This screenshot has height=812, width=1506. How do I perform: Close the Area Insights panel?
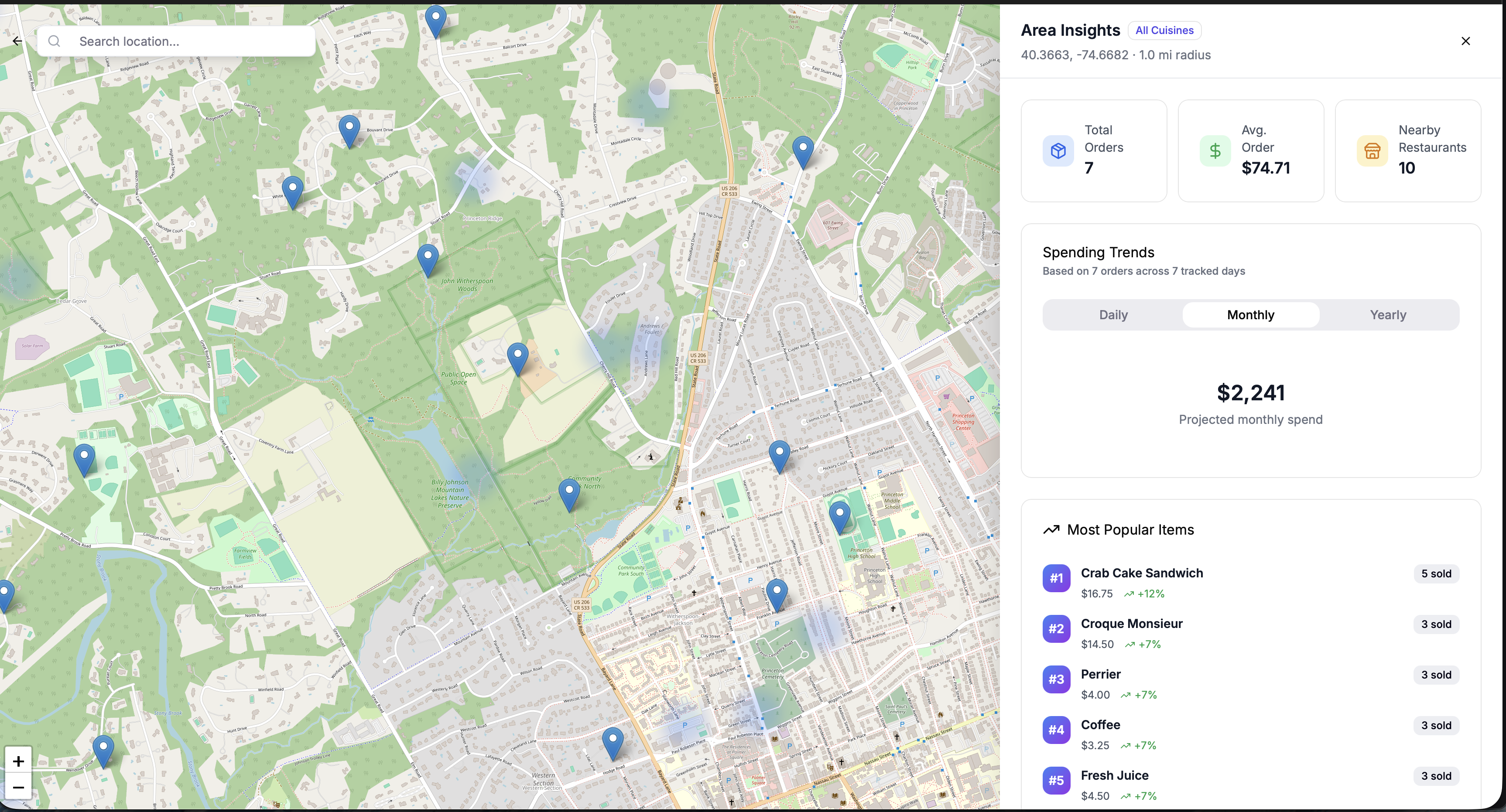[1465, 41]
